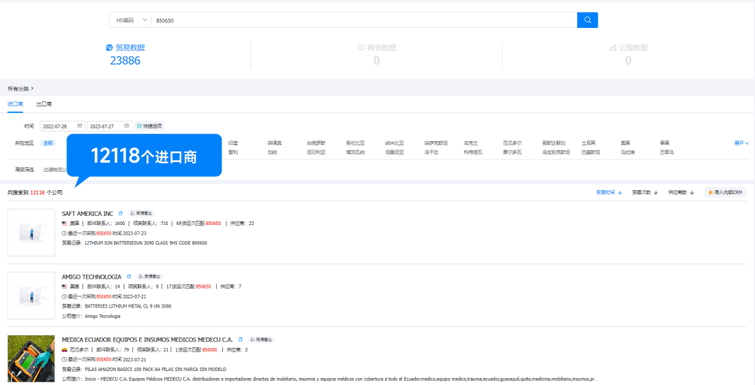Click the trade data icon above 23886
This screenshot has width=755, height=385.
tap(109, 48)
